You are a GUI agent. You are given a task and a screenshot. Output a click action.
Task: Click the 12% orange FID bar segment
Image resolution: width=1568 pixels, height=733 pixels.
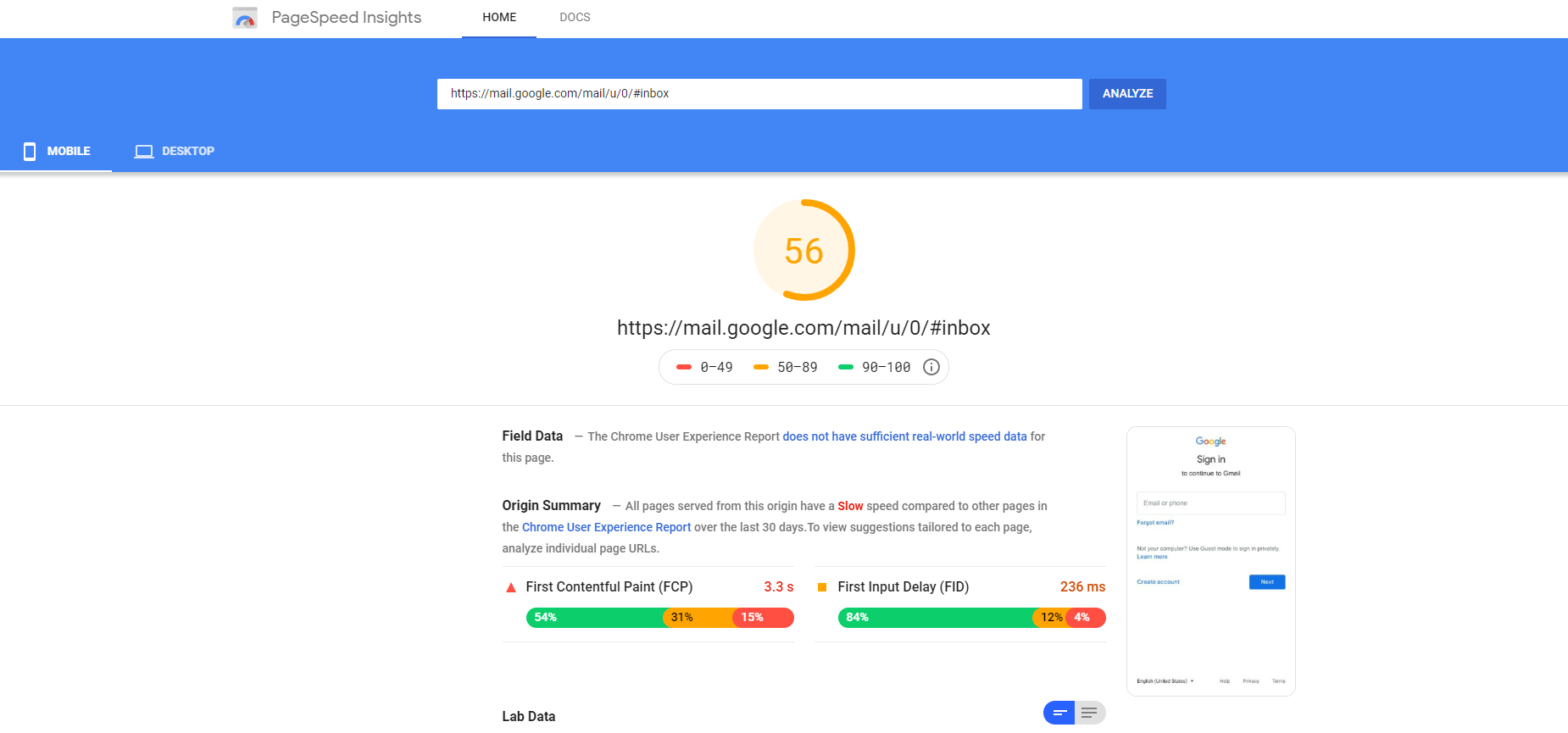(1051, 618)
